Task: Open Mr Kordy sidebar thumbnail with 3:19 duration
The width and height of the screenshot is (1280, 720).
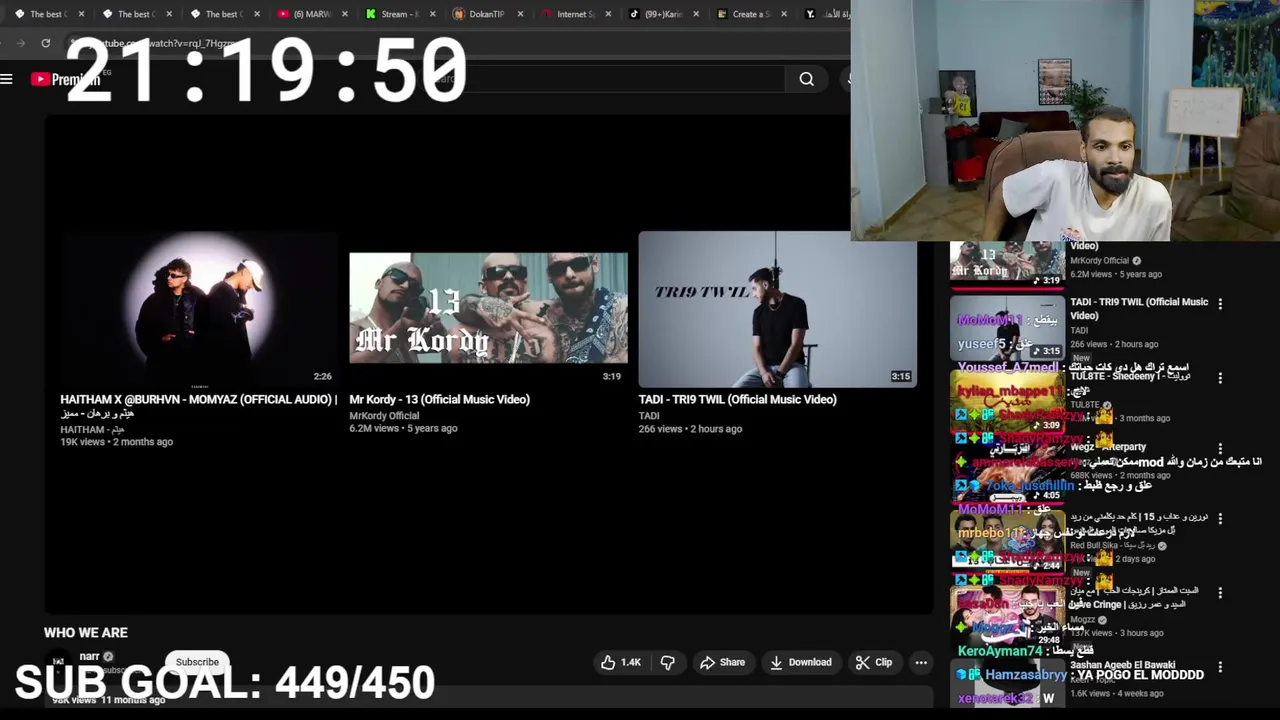Action: (1007, 264)
